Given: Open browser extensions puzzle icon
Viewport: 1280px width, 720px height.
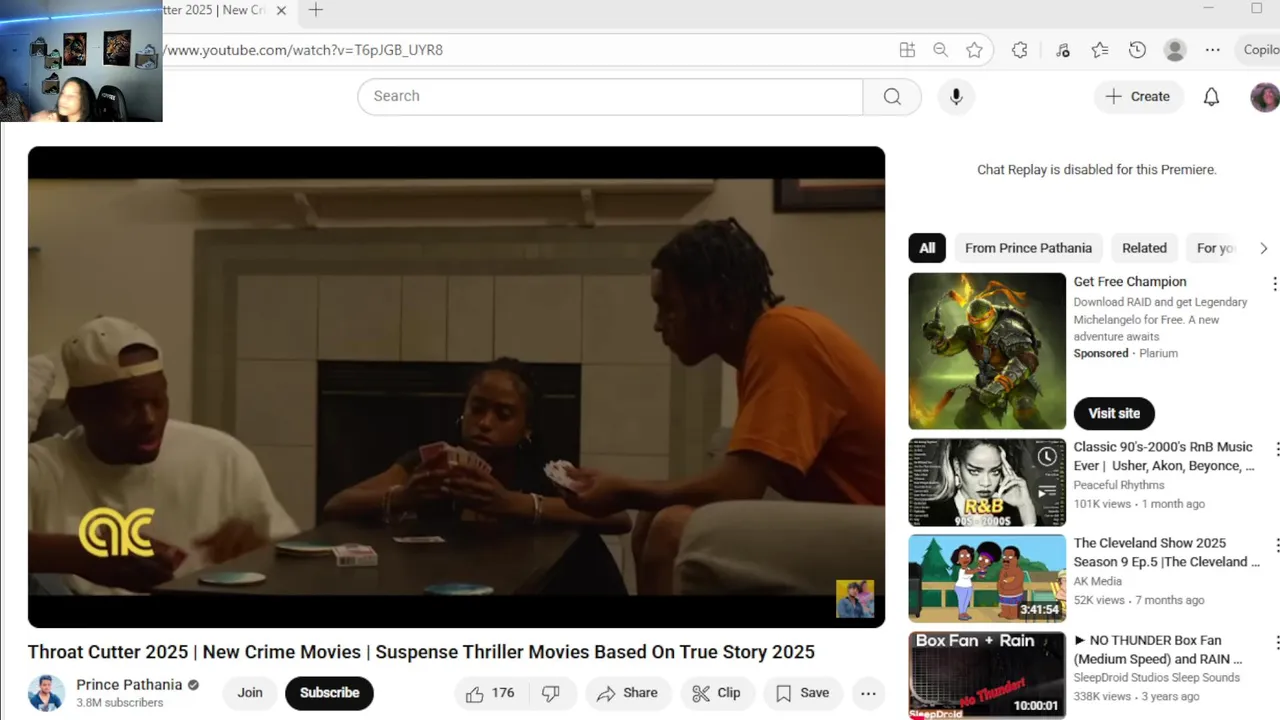Looking at the screenshot, I should coord(1019,50).
